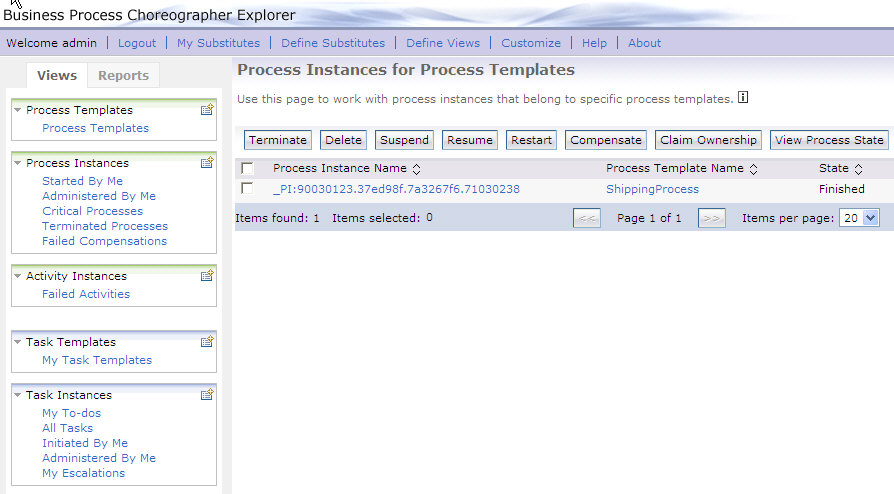Click the Resume button
The width and height of the screenshot is (894, 494).
pos(470,140)
